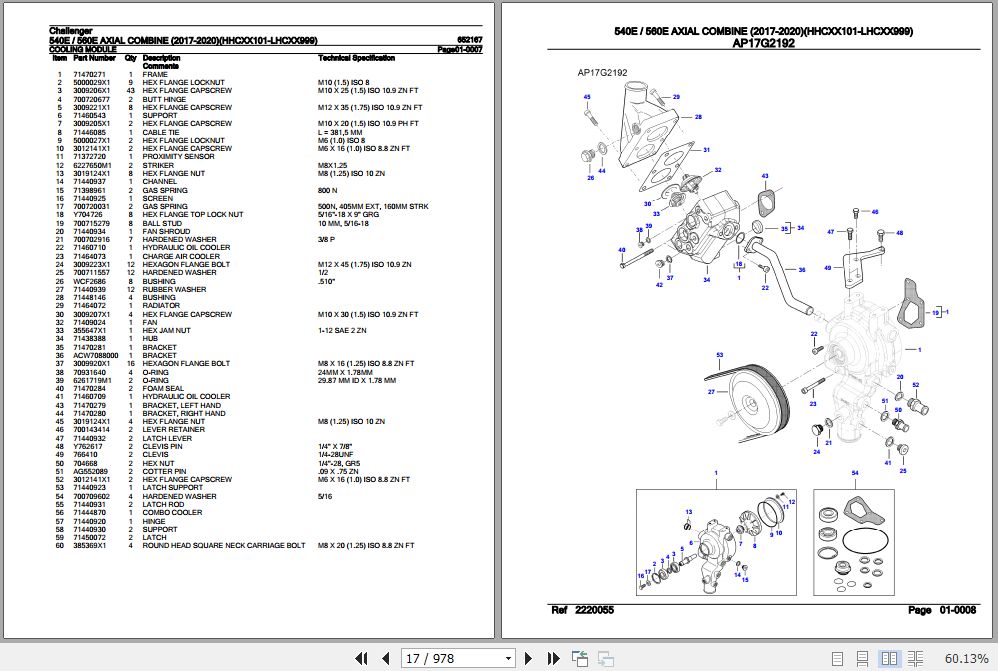Click inside the 17 / 978 page field
Image resolution: width=998 pixels, height=671 pixels.
tap(440, 658)
